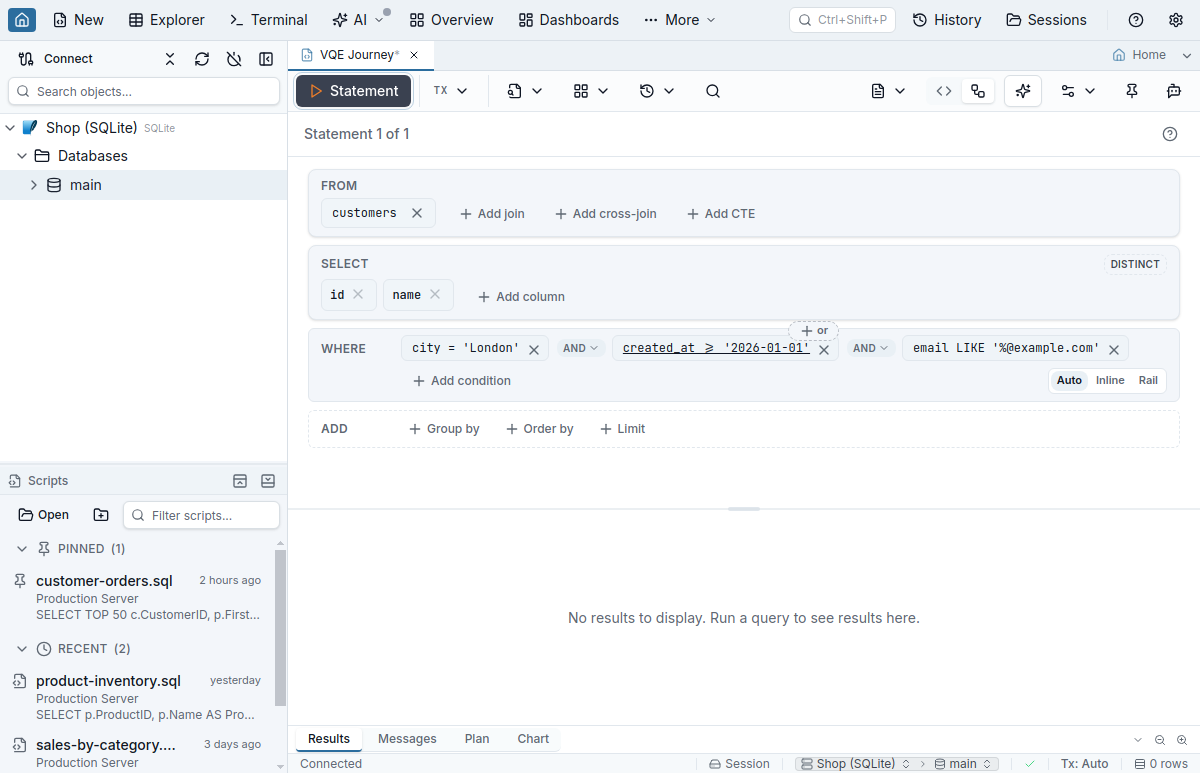Open the first AND operator dropdown

581,348
